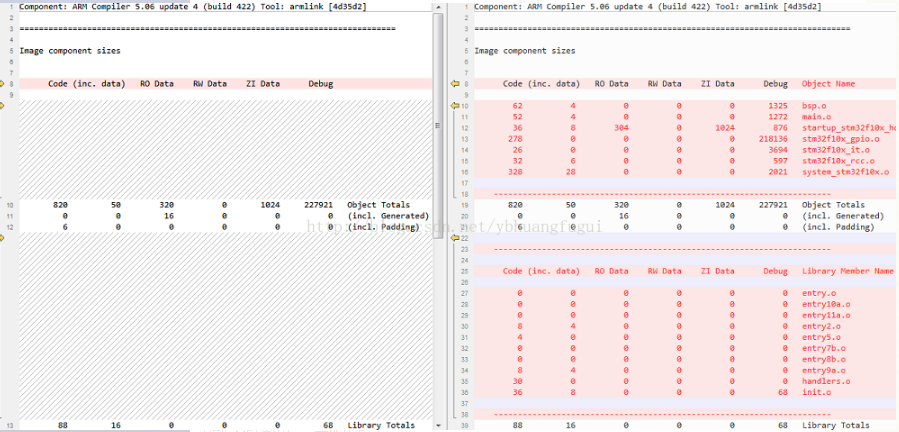The width and height of the screenshot is (899, 432).
Task: Click the 304 RO Data value
Action: click(621, 128)
